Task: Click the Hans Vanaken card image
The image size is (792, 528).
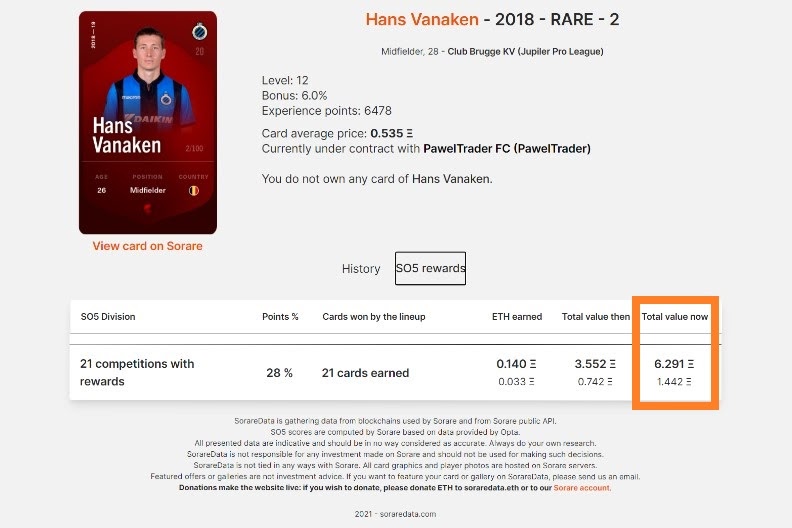Action: point(148,123)
